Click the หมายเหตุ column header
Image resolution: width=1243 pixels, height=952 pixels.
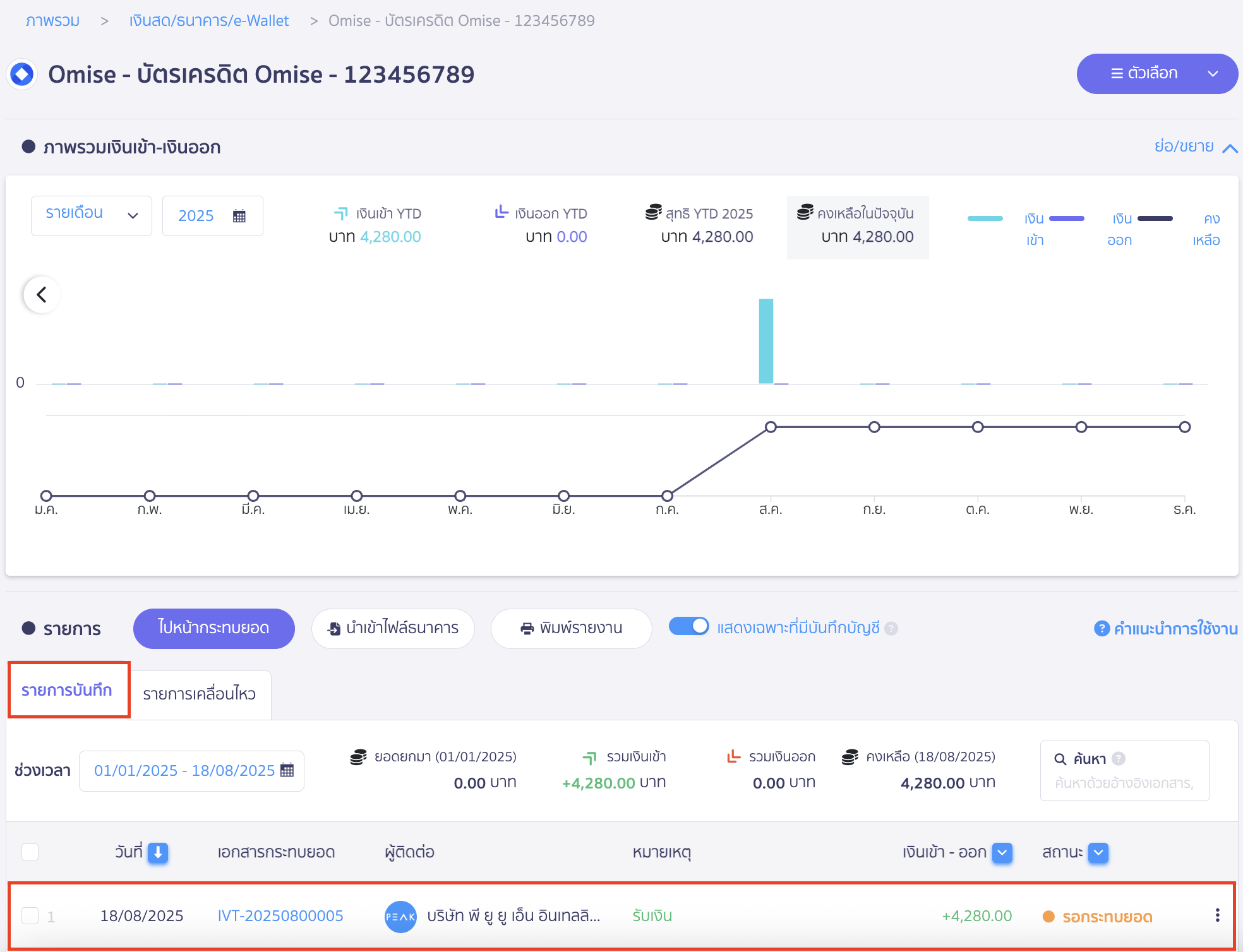pos(662,852)
